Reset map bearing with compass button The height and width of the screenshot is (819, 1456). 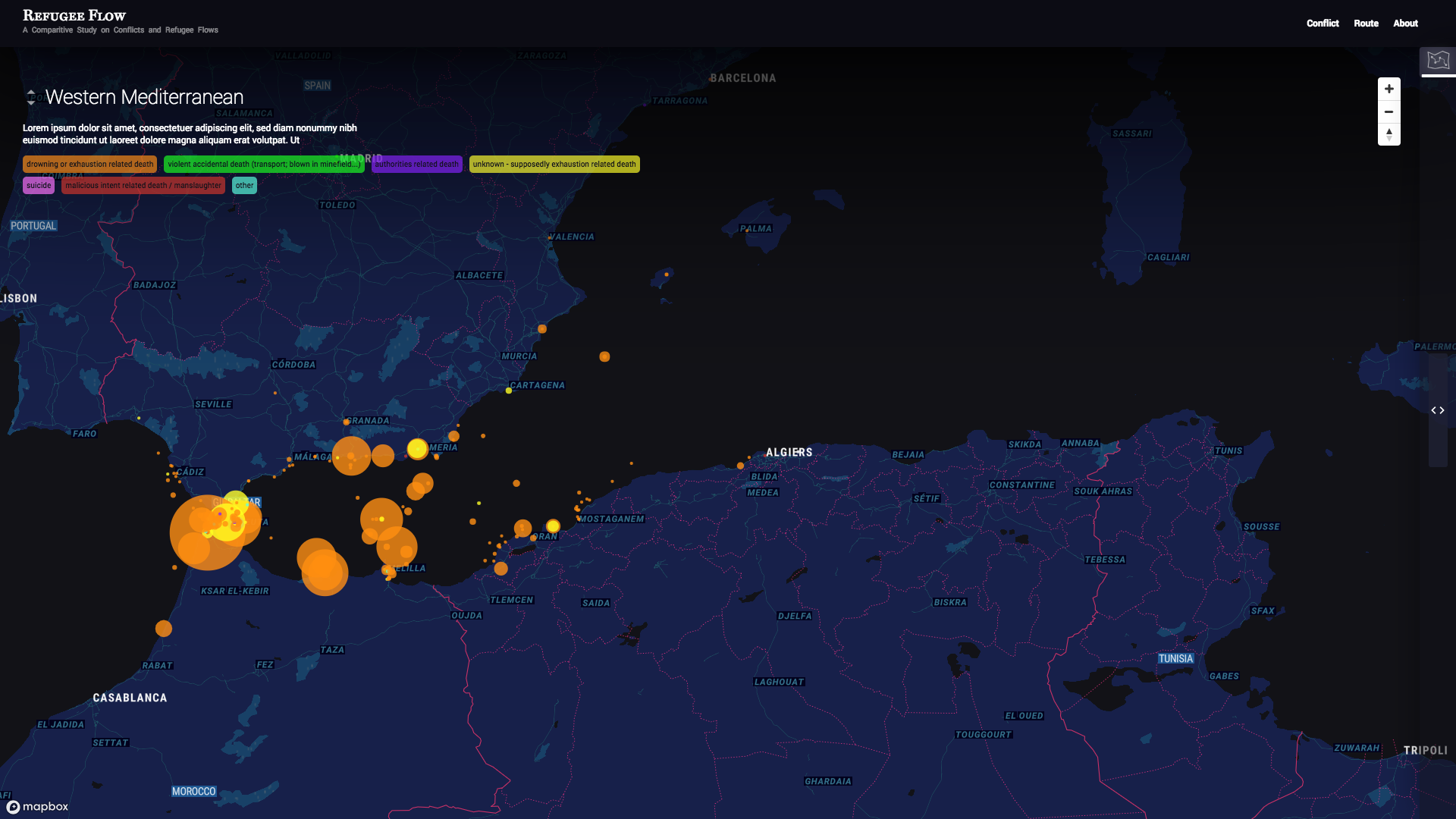click(1389, 134)
